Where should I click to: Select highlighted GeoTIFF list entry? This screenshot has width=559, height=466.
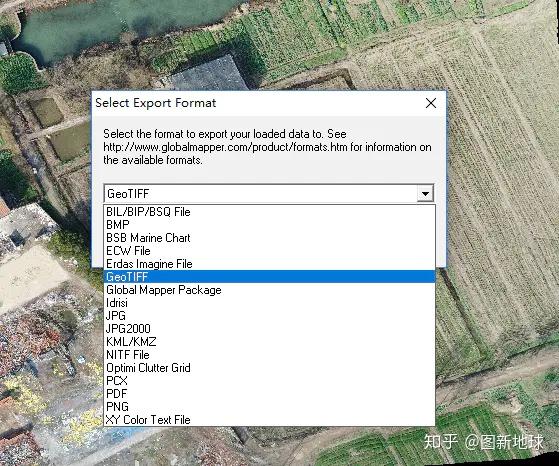point(270,277)
